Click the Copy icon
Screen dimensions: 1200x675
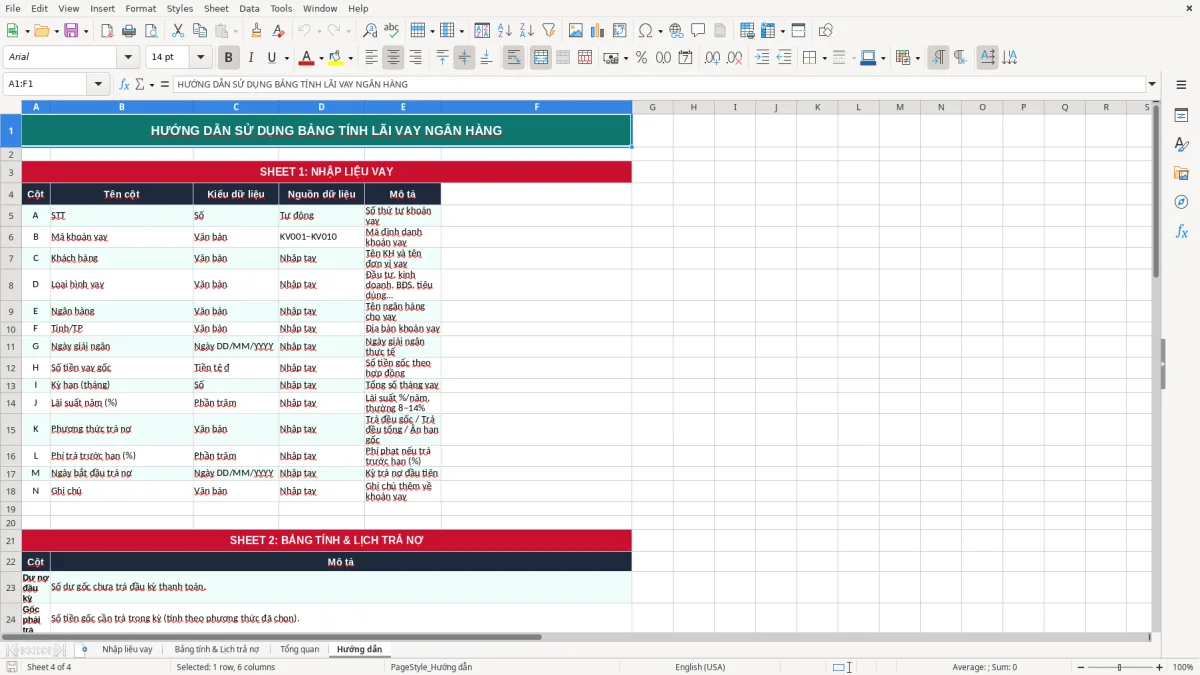click(200, 31)
